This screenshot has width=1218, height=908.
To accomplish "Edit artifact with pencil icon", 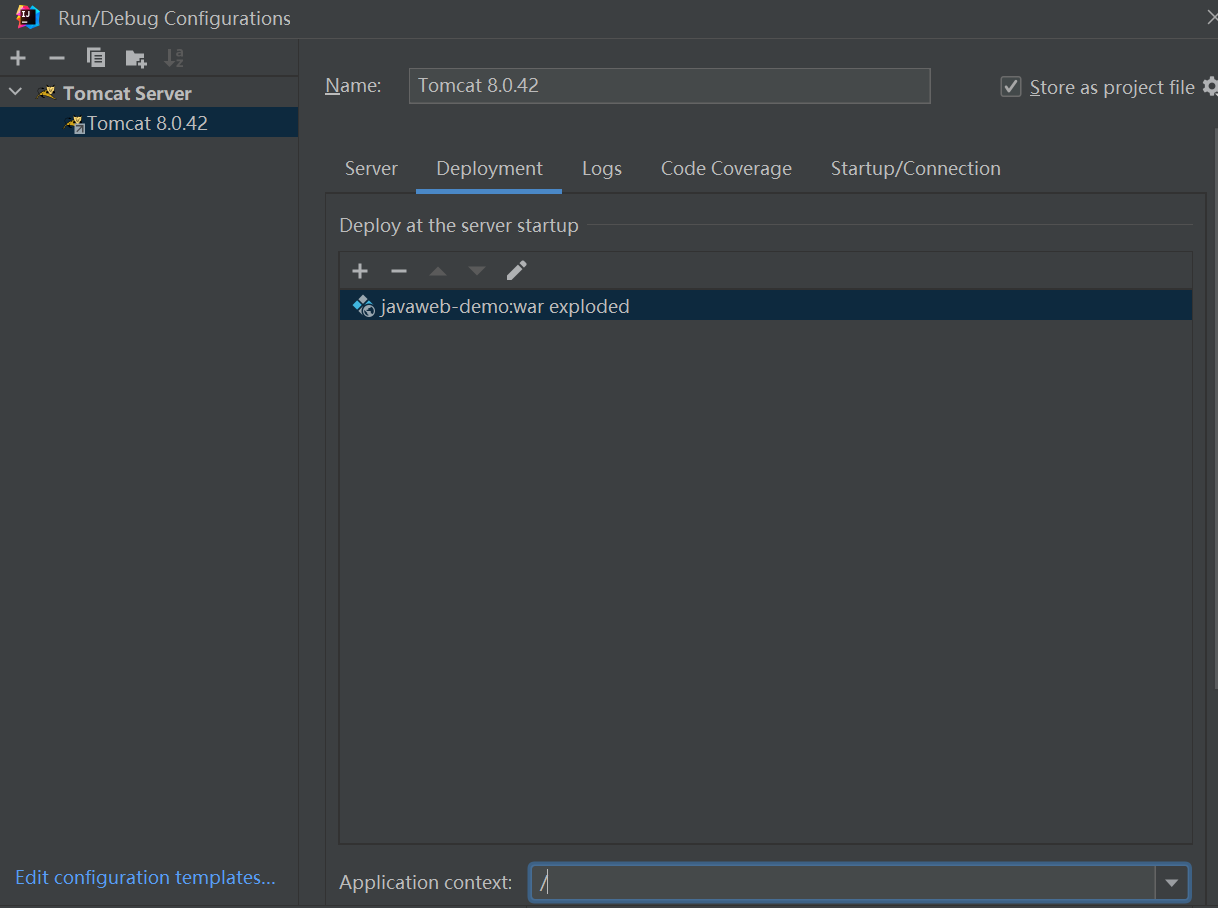I will pos(516,271).
